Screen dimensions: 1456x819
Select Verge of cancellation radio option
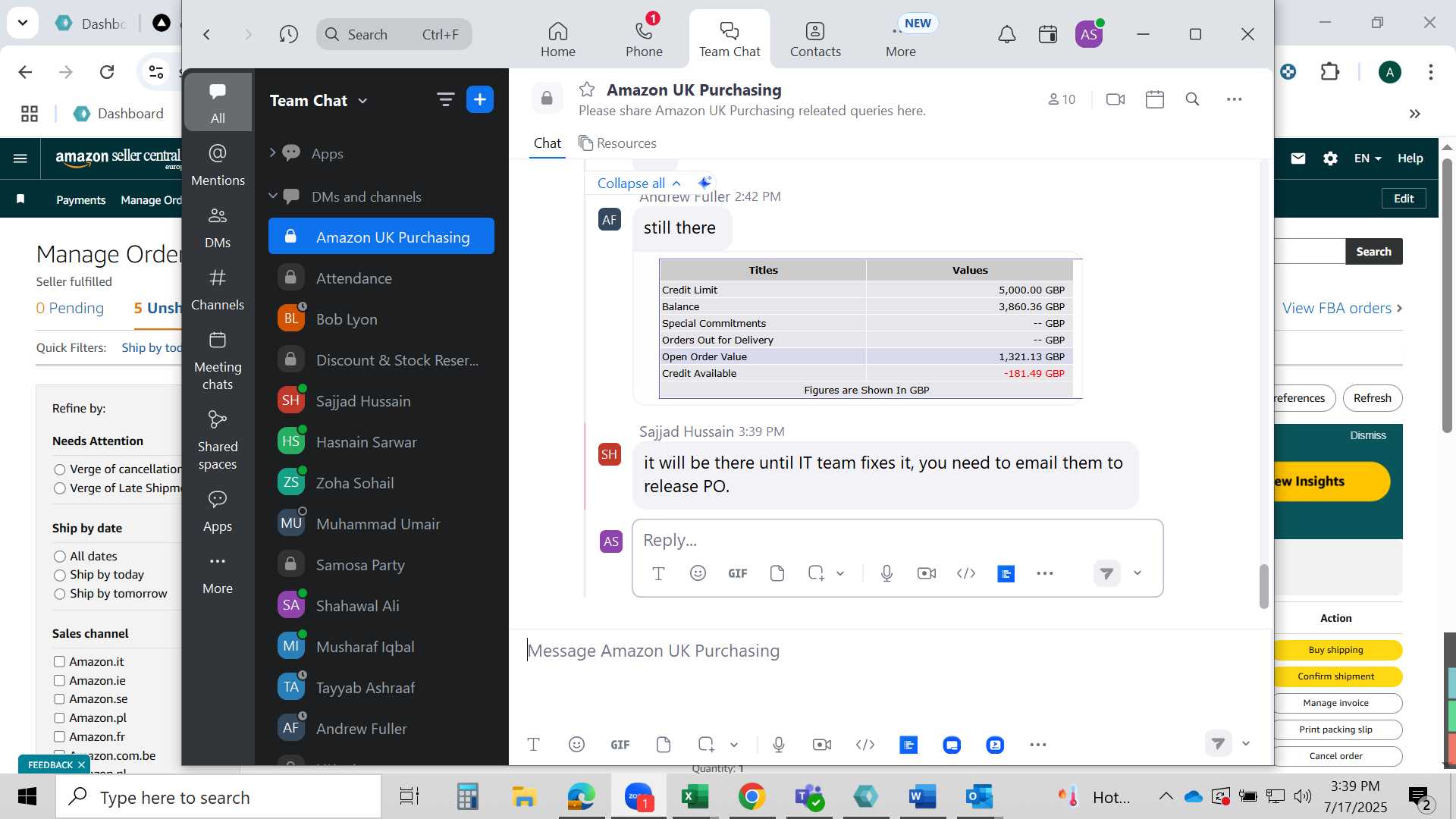point(60,469)
